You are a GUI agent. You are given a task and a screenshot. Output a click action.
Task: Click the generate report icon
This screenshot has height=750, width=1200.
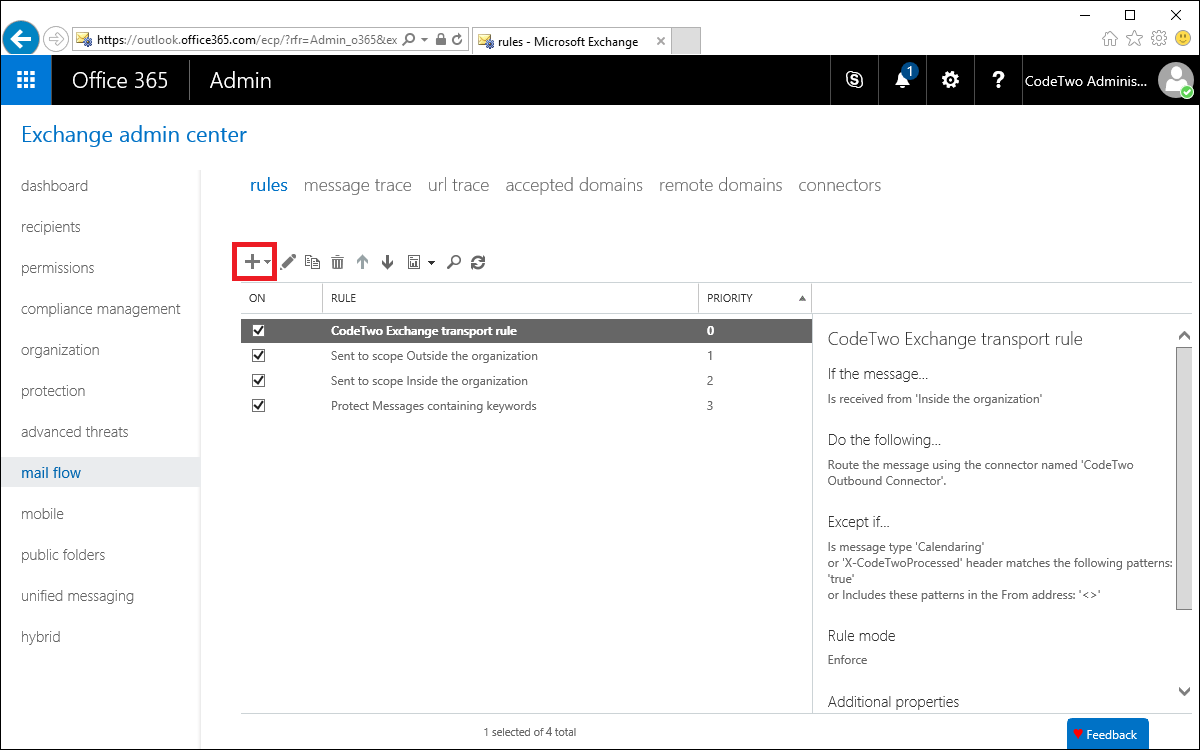[x=414, y=262]
